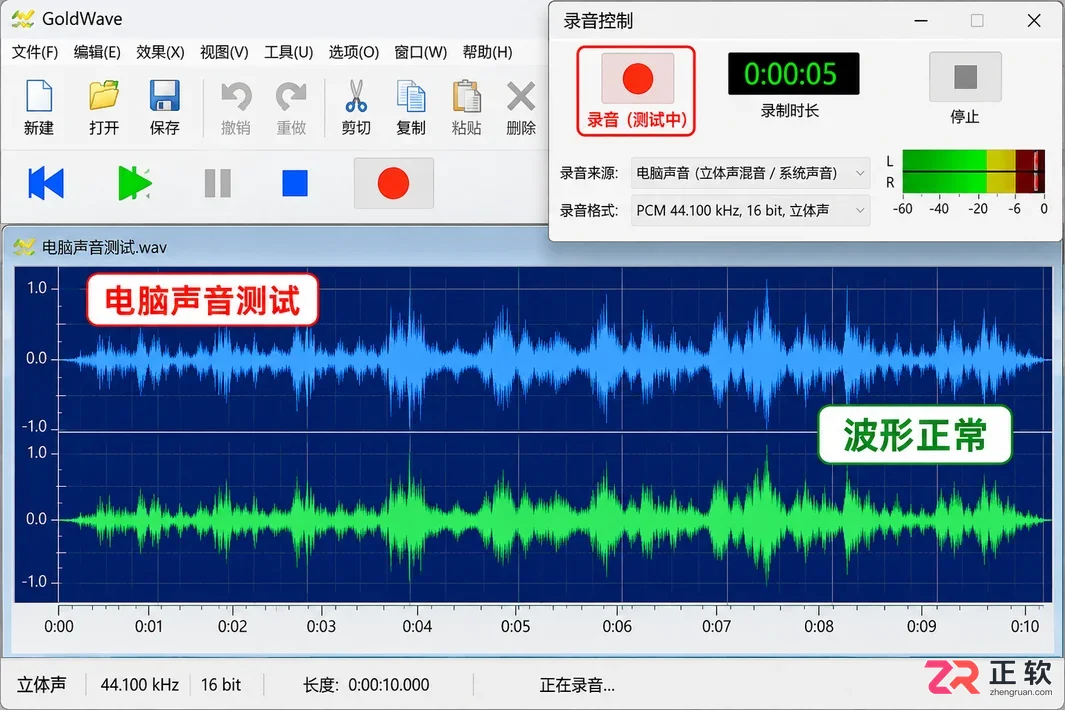Pause playback with the gray pause button
Viewport: 1065px width, 710px height.
(x=218, y=183)
